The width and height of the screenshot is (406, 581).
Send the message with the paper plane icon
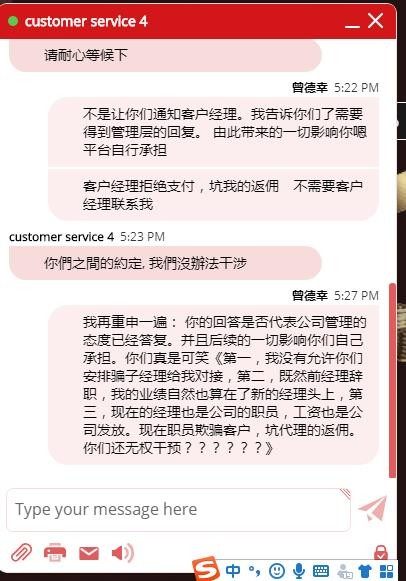coord(373,508)
